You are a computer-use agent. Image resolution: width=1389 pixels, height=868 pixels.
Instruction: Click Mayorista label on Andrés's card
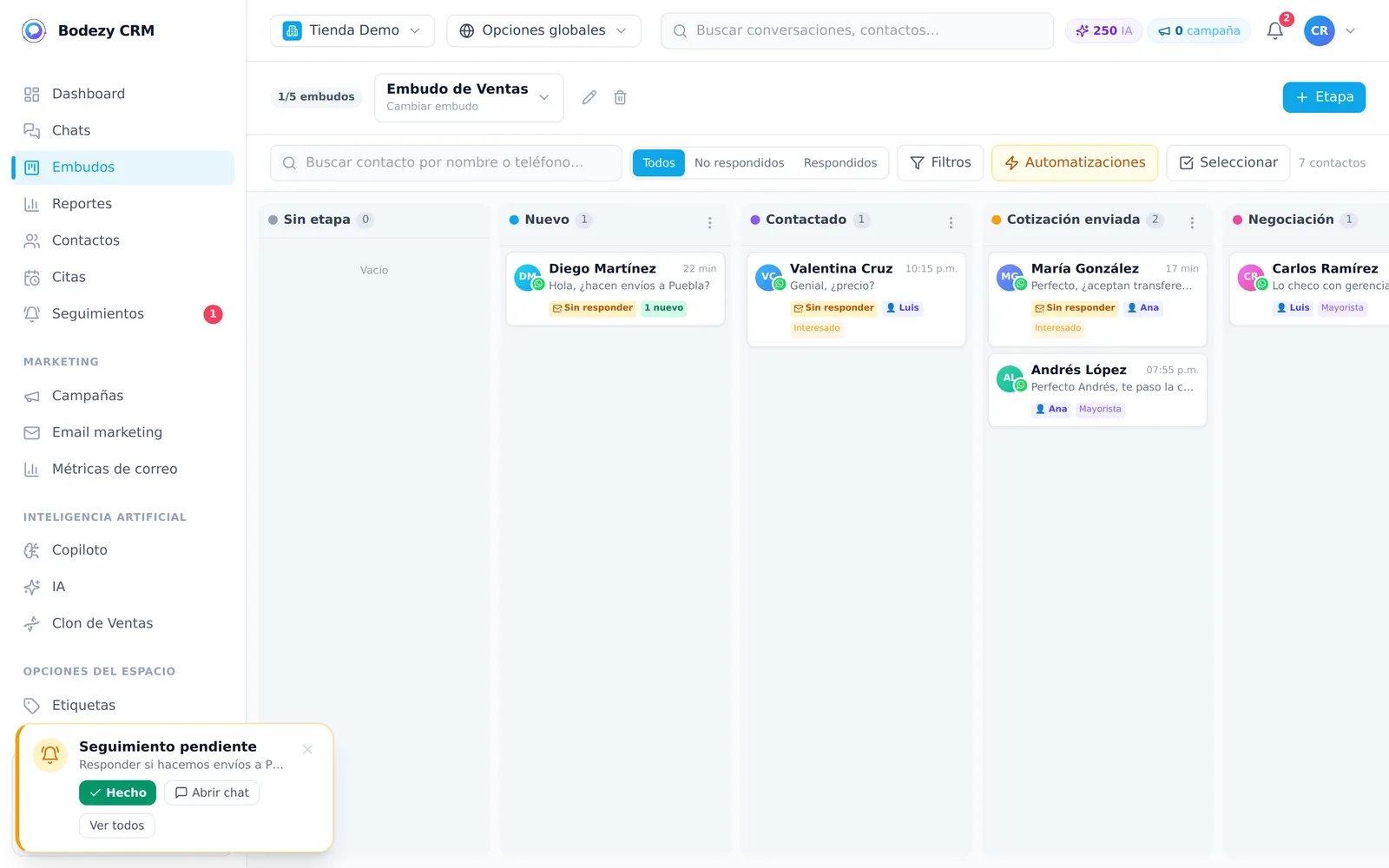pyautogui.click(x=1100, y=410)
